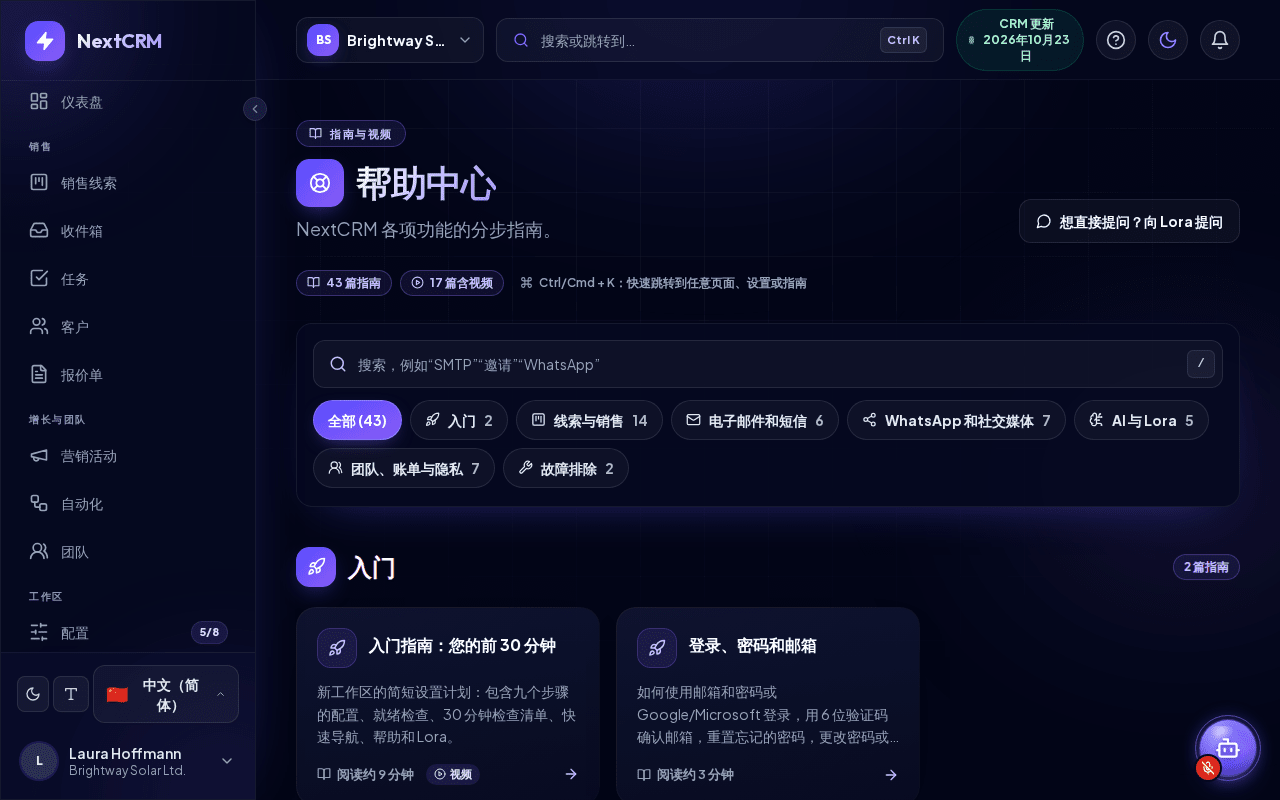Open the 客户 customers page
The image size is (1280, 800).
(x=128, y=327)
